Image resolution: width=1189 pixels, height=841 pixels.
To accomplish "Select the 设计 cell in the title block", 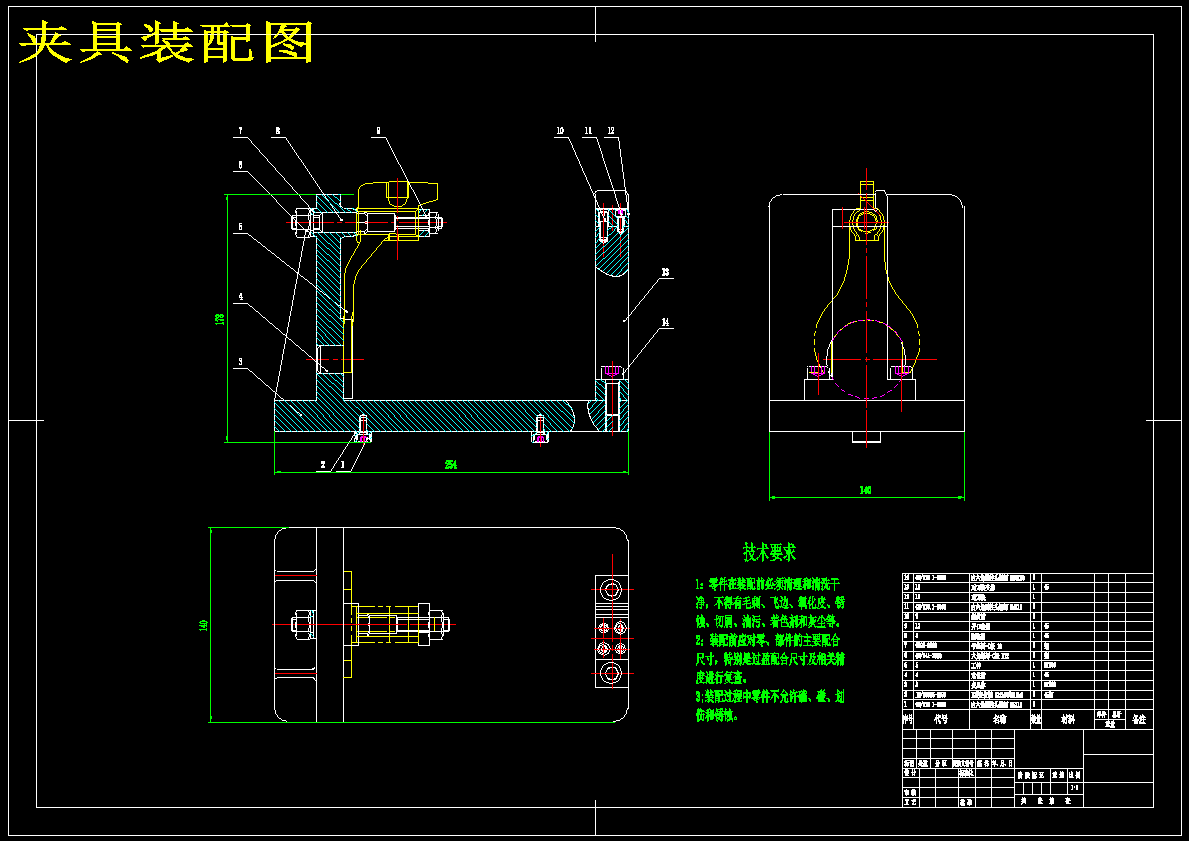I will pyautogui.click(x=910, y=772).
